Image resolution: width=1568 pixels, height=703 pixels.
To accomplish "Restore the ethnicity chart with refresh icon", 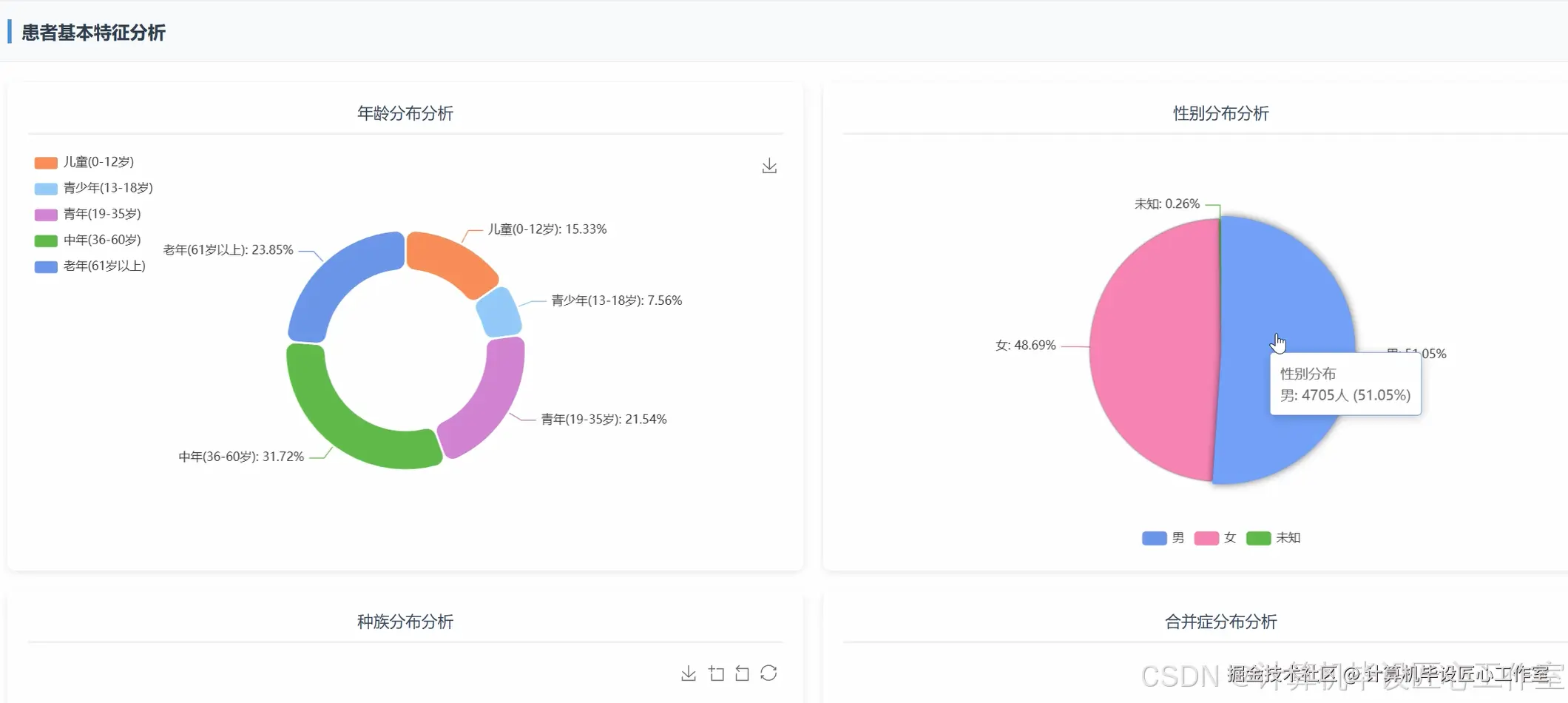I will click(768, 673).
